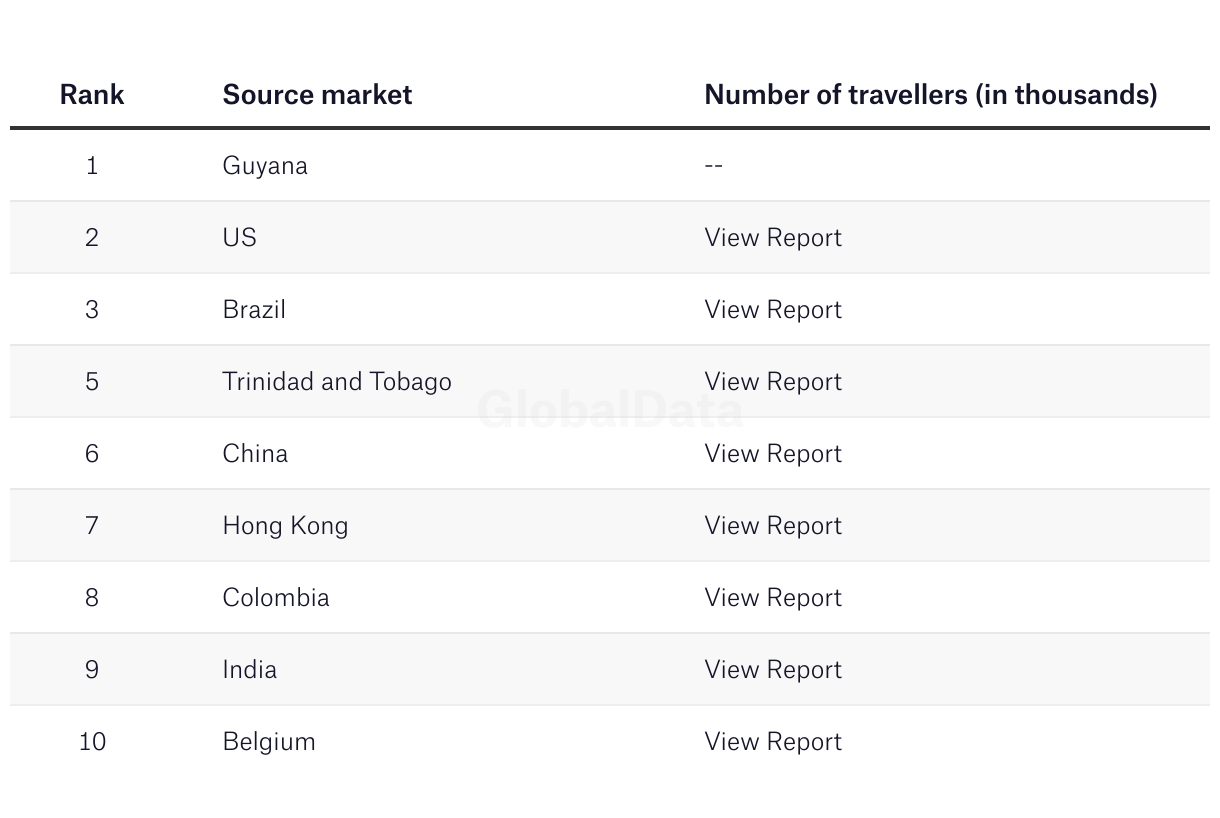Click the Rank column header
The width and height of the screenshot is (1220, 818).
[x=92, y=94]
